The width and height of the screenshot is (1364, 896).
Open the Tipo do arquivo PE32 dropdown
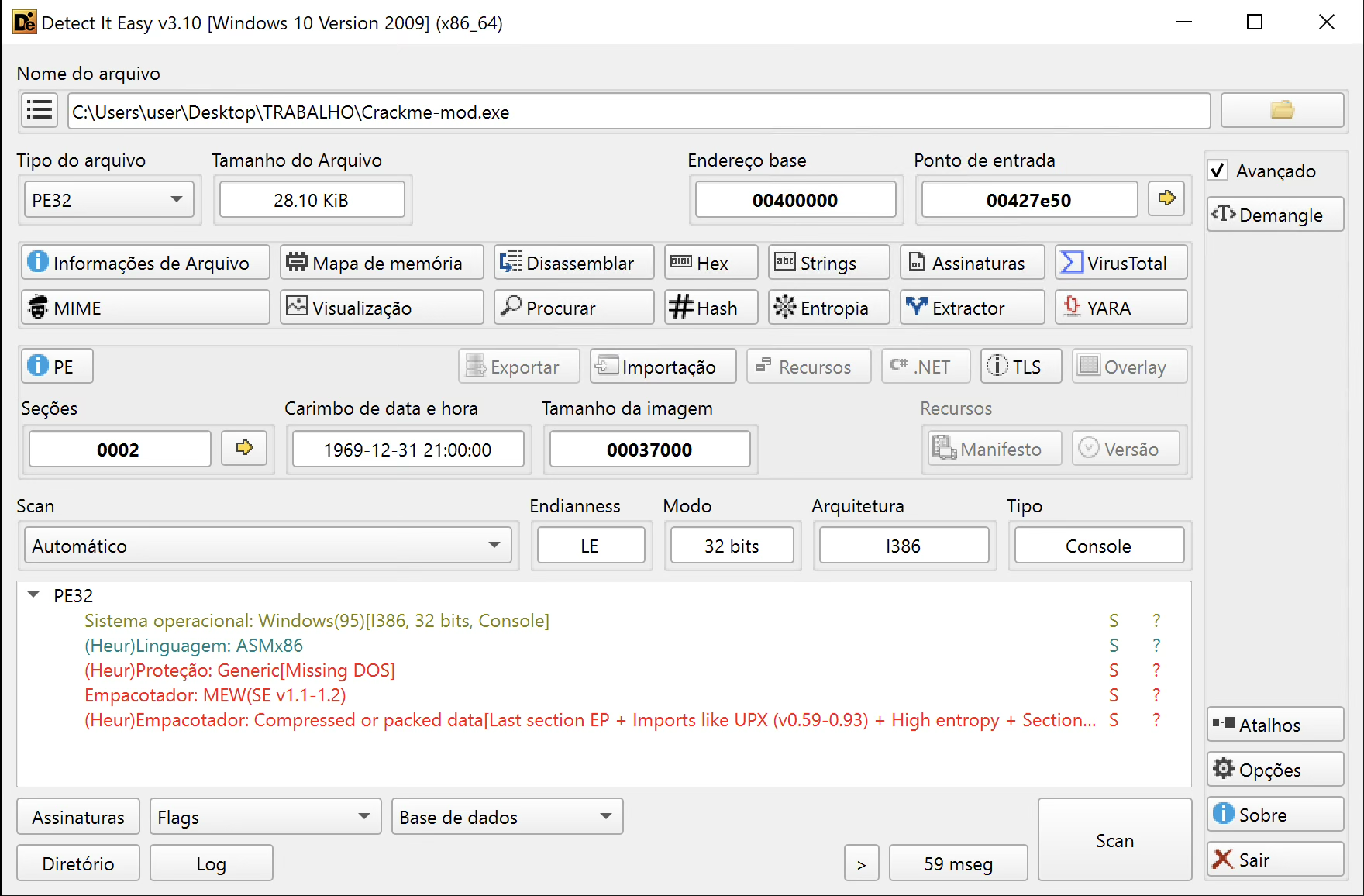click(x=108, y=200)
